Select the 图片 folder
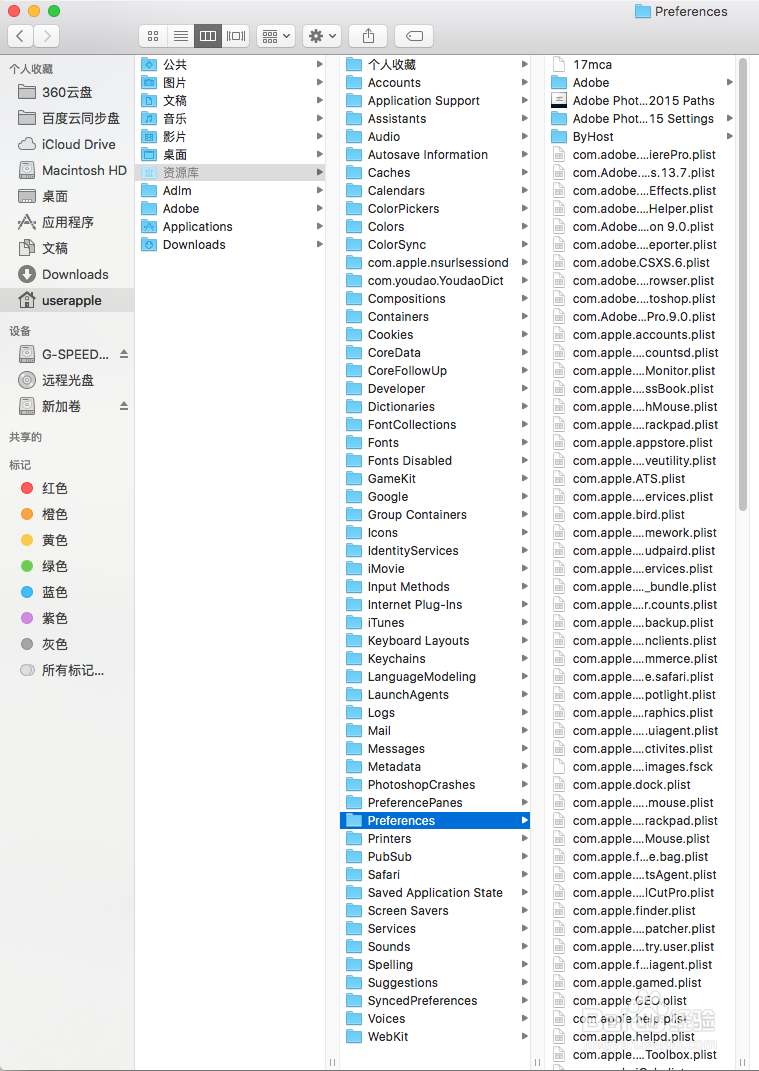This screenshot has width=759, height=1071. [232, 82]
